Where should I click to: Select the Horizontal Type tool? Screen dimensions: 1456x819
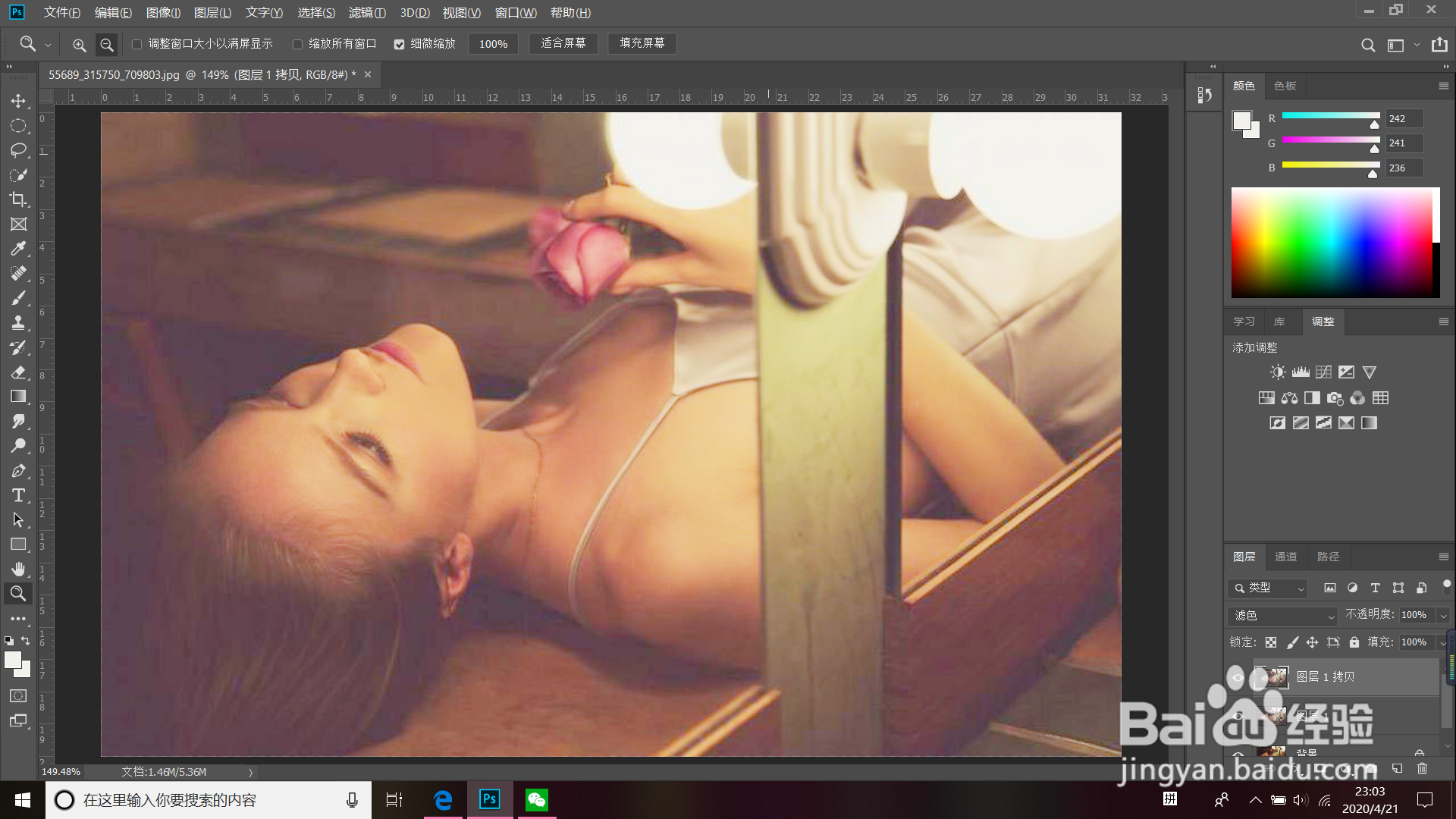coord(18,496)
